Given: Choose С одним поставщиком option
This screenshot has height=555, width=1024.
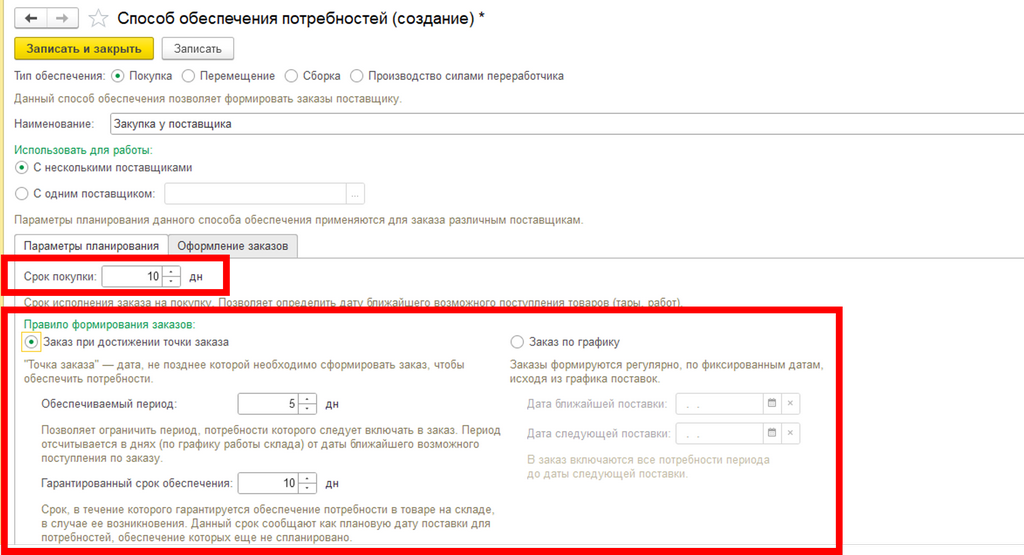Looking at the screenshot, I should point(22,194).
